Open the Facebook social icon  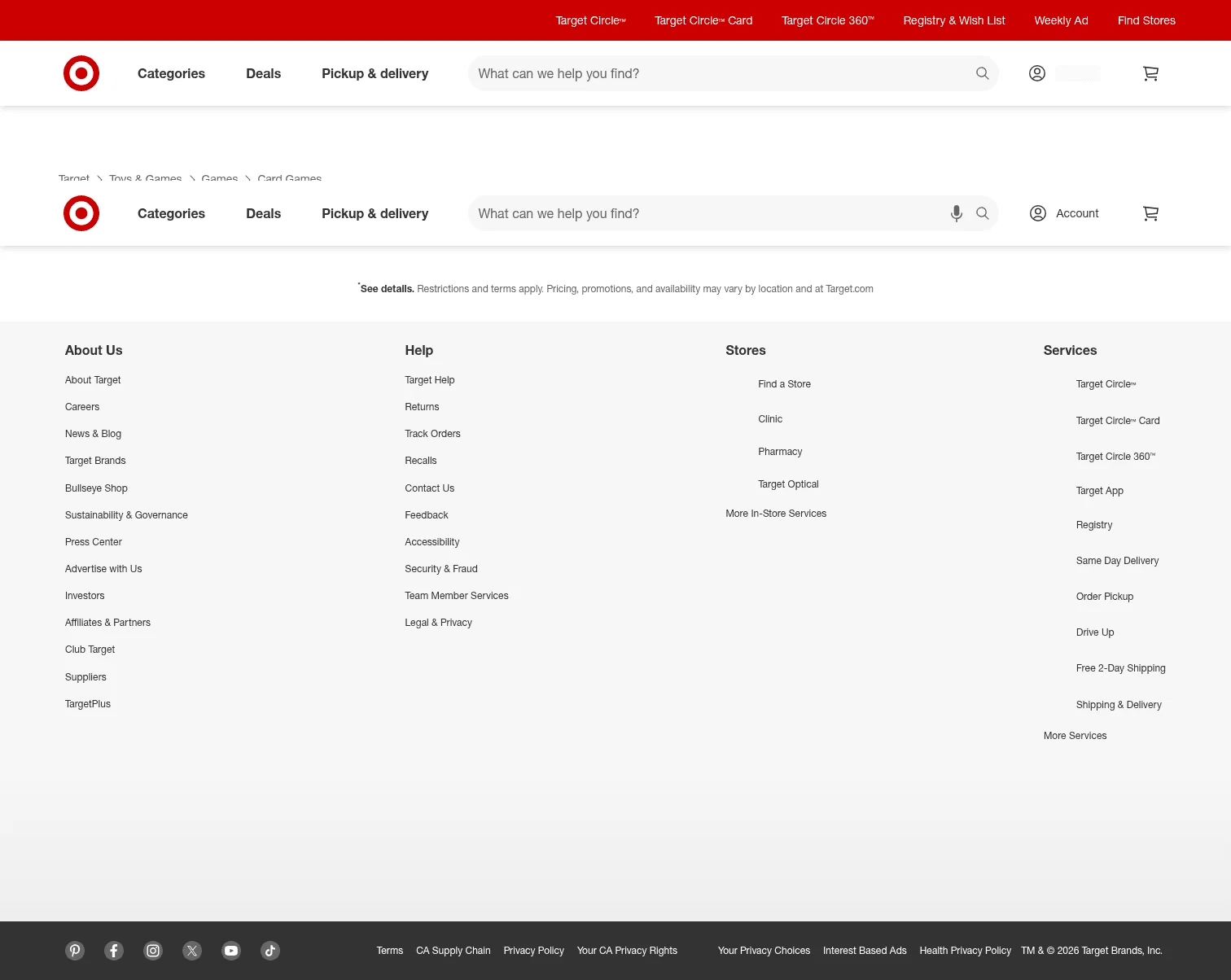click(x=114, y=951)
